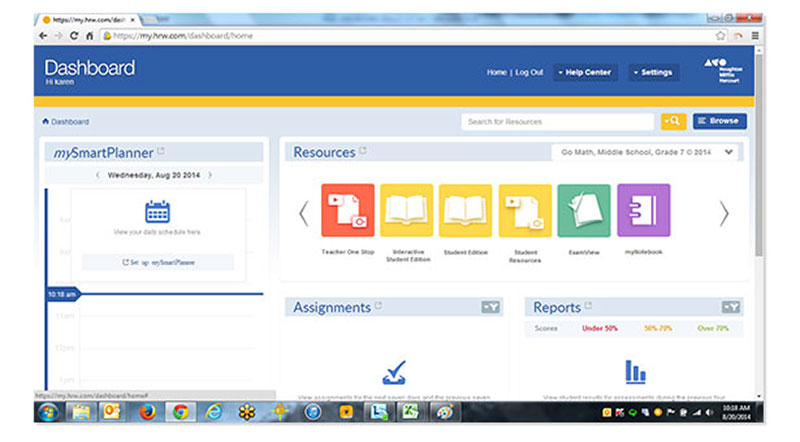800x442 pixels.
Task: Open the Help Center dropdown
Action: pyautogui.click(x=585, y=72)
